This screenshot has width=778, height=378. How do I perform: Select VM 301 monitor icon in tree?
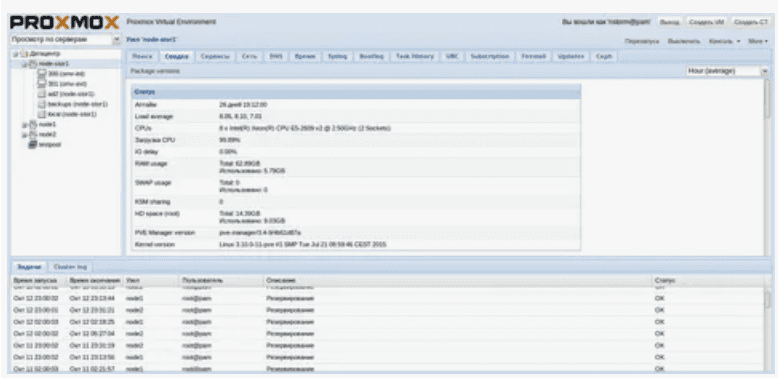pyautogui.click(x=43, y=84)
